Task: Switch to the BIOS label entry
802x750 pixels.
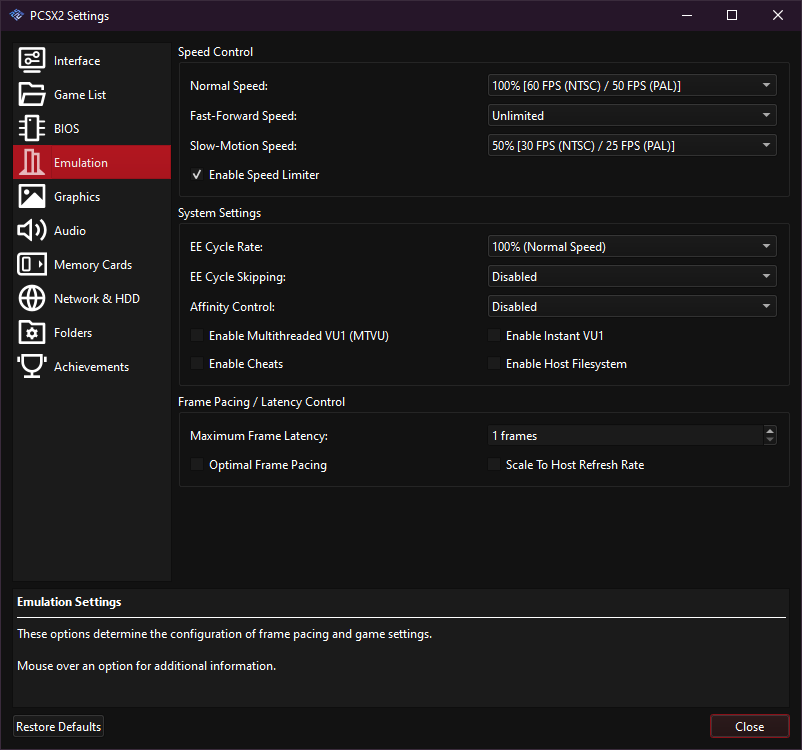Action: (x=66, y=129)
